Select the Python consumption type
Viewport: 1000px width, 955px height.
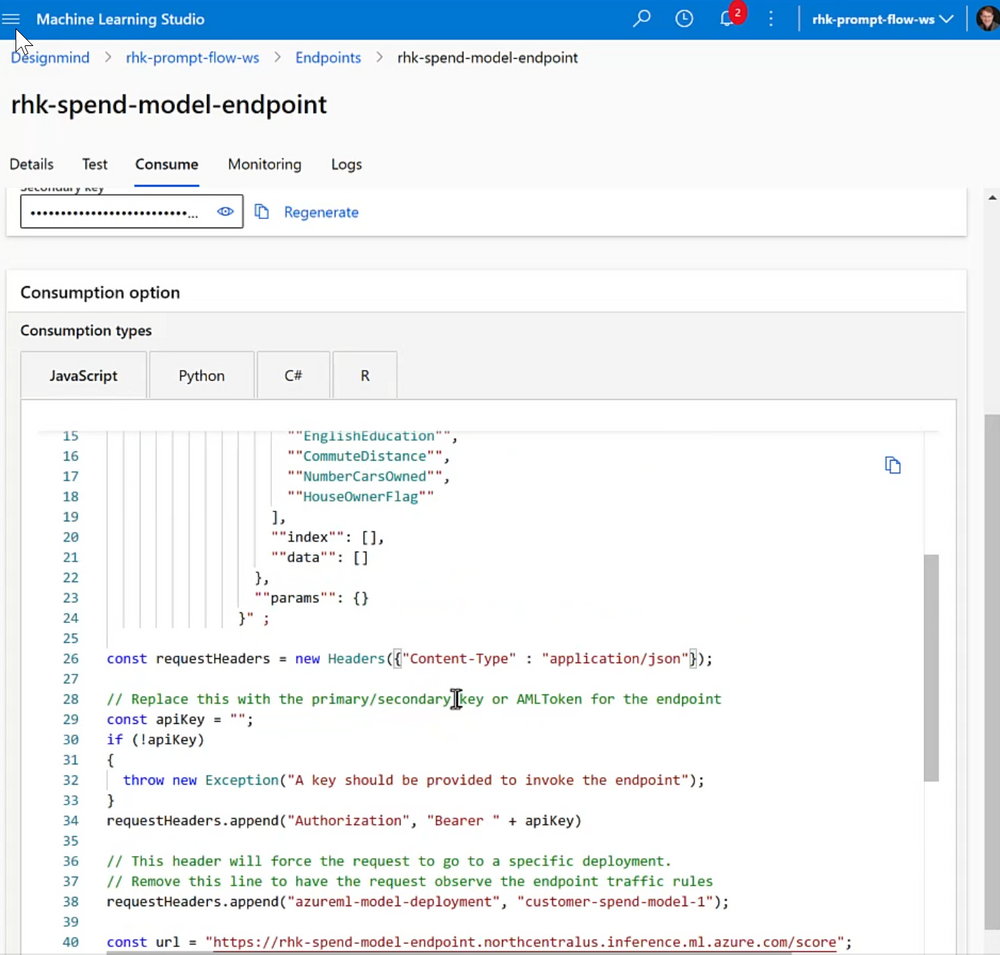(201, 375)
